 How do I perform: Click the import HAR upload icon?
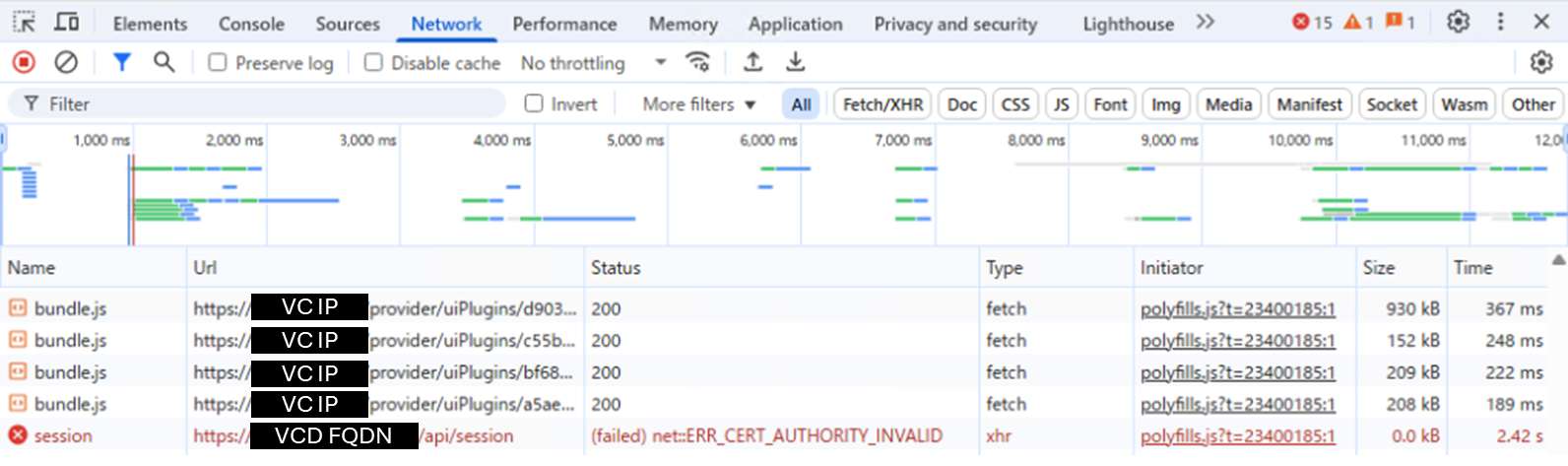(x=752, y=63)
